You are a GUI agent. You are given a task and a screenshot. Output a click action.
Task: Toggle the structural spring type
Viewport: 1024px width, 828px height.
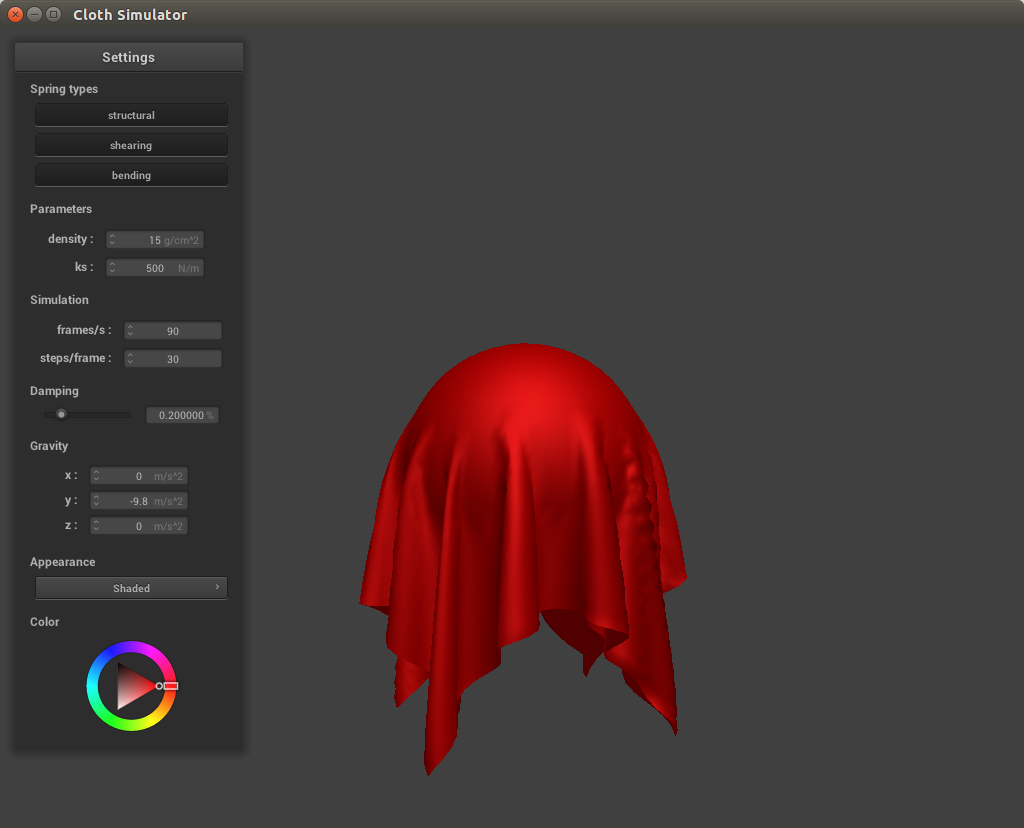pos(131,115)
